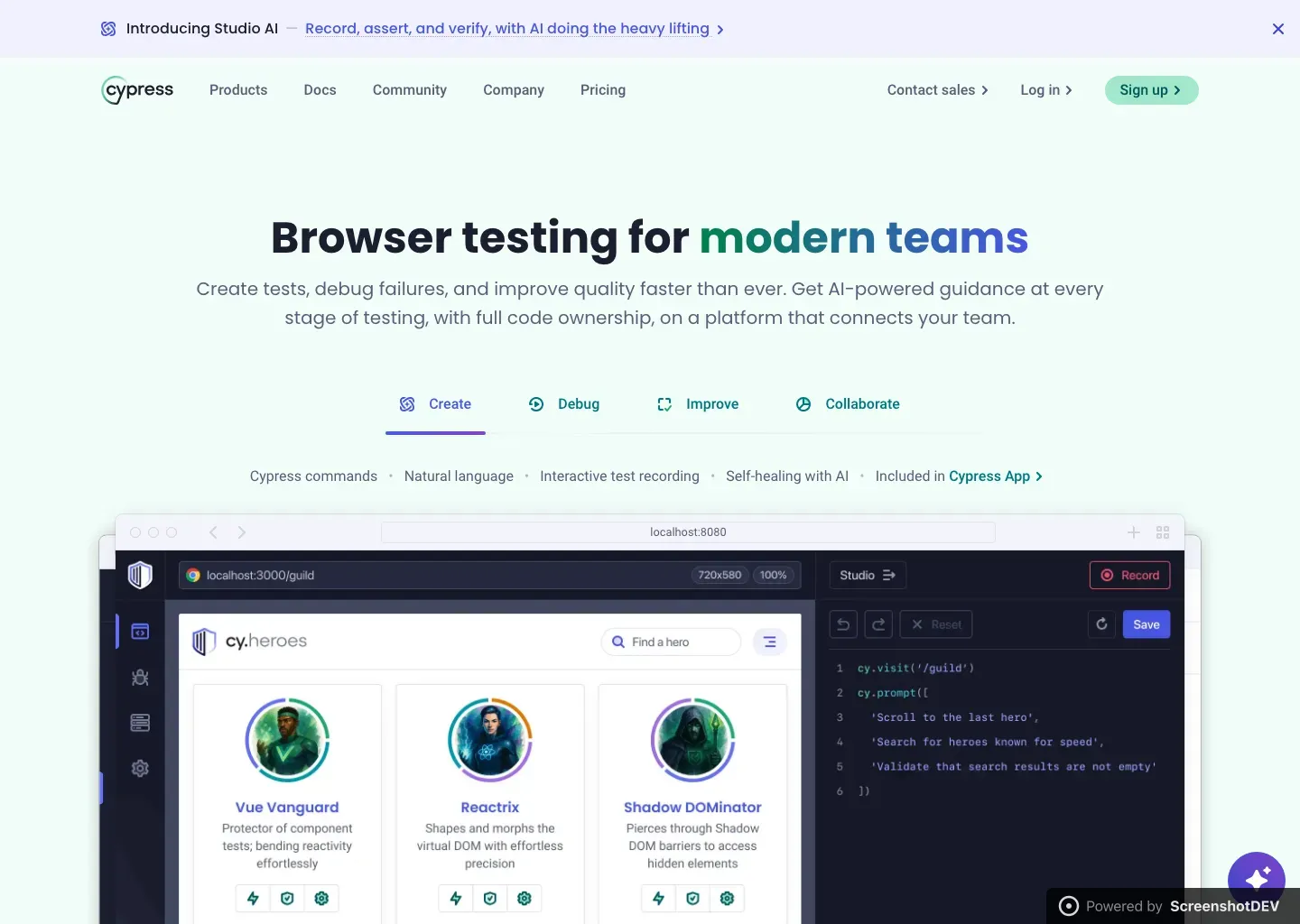Open the Products menu
Image resolution: width=1300 pixels, height=924 pixels.
tap(238, 90)
